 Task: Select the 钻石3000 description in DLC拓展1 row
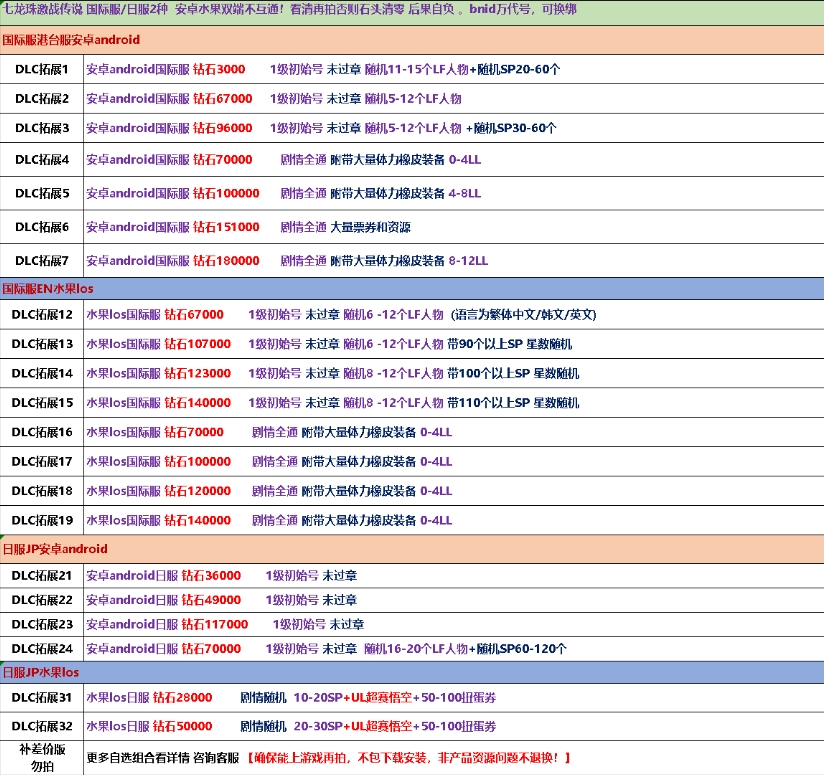(322, 69)
